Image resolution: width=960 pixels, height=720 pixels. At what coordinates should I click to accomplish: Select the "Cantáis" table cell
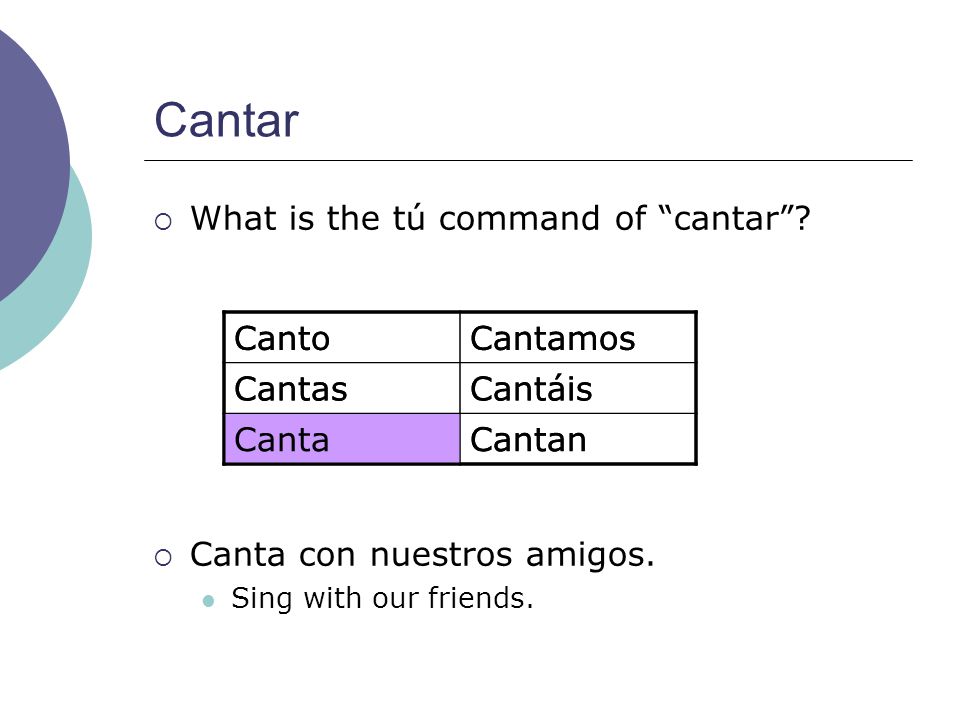click(x=577, y=388)
